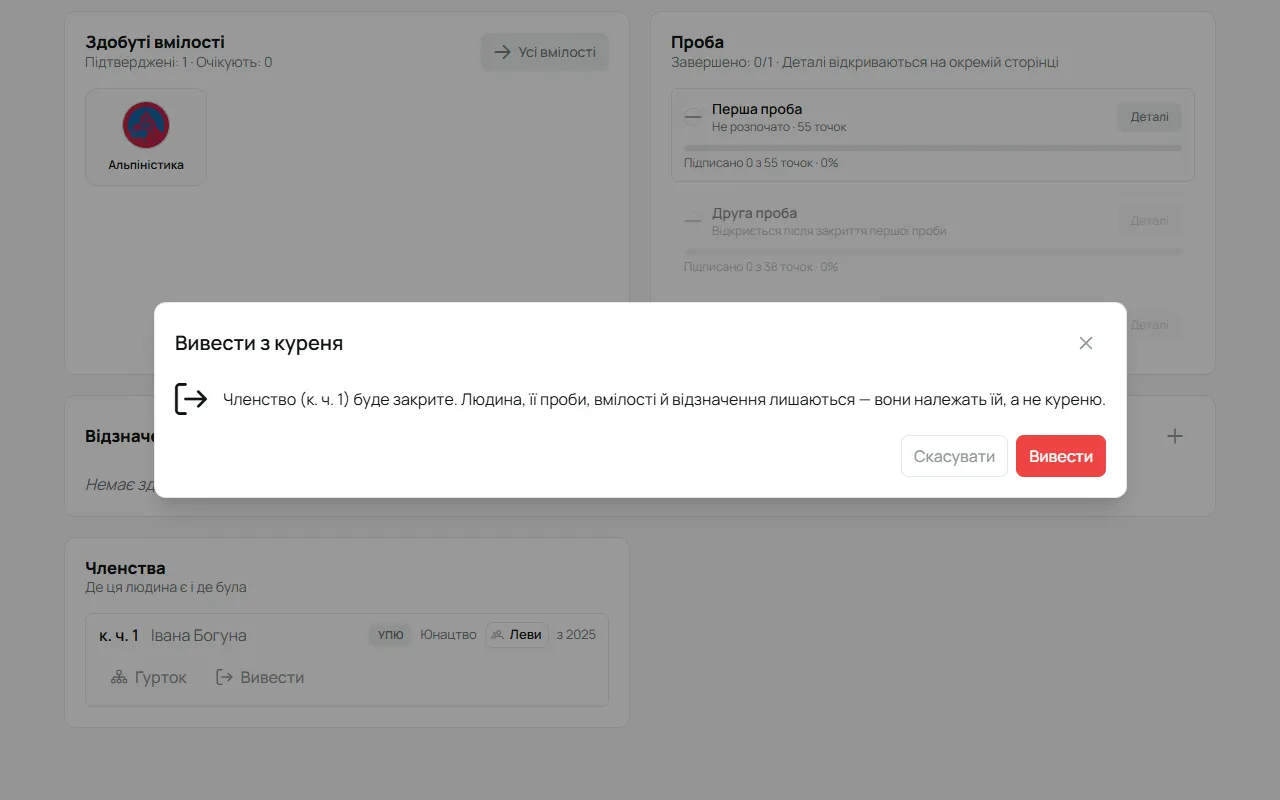This screenshot has width=1280, height=800.
Task: Click "Івана Богуна" kurin name
Action: pyautogui.click(x=199, y=635)
